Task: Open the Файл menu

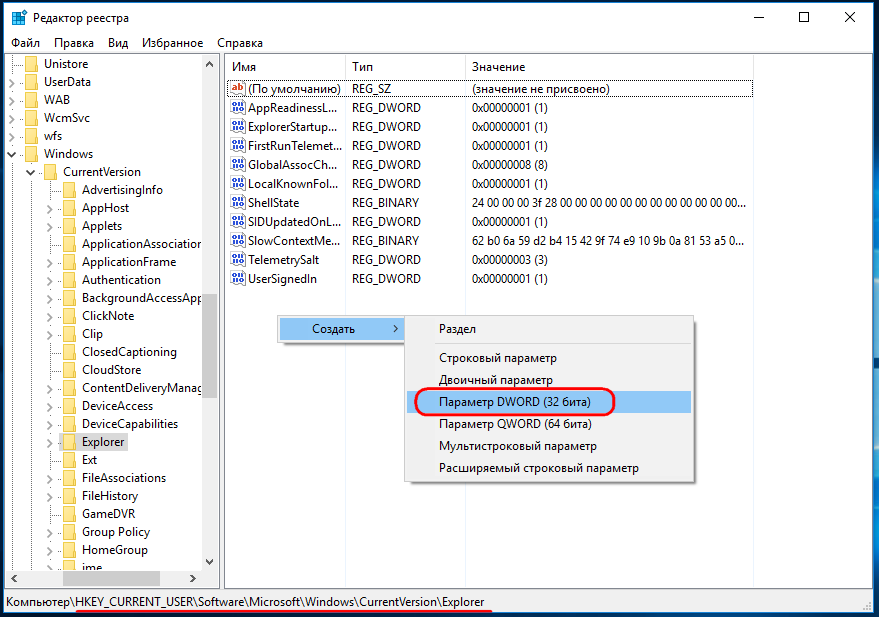Action: (25, 43)
